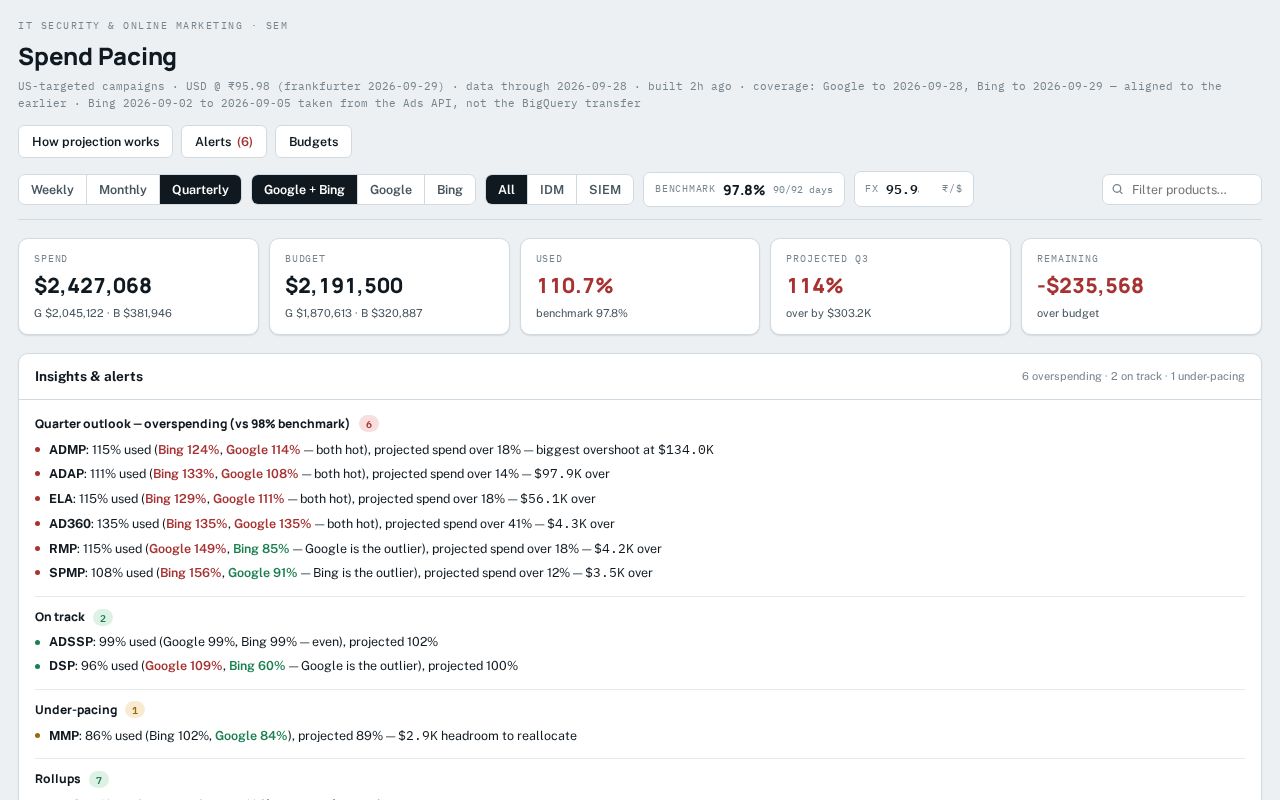Viewport: 1280px width, 800px height.
Task: Click the On track section heading
Action: pyautogui.click(x=60, y=617)
